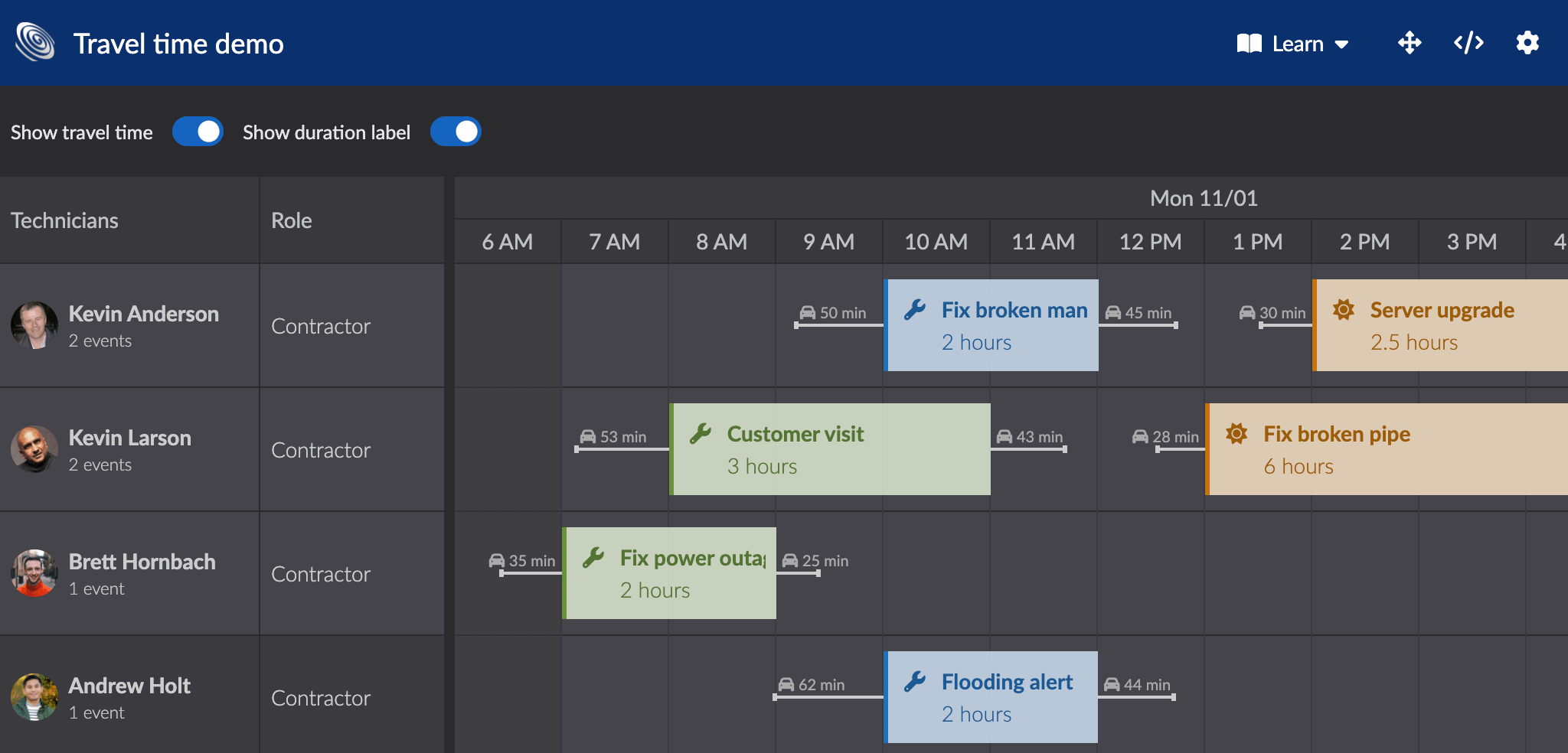Image resolution: width=1568 pixels, height=753 pixels.
Task: Click the fullscreen move arrows icon
Action: [x=1410, y=43]
